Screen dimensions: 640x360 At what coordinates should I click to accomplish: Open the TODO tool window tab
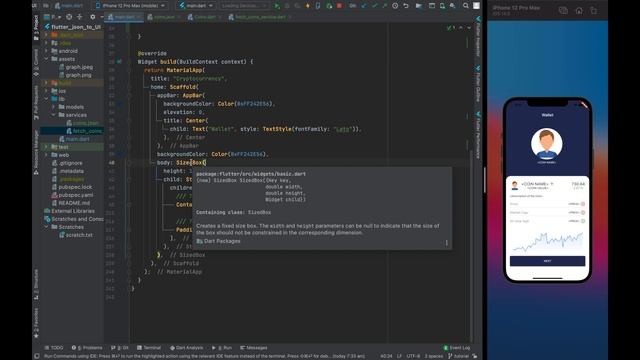(54, 348)
